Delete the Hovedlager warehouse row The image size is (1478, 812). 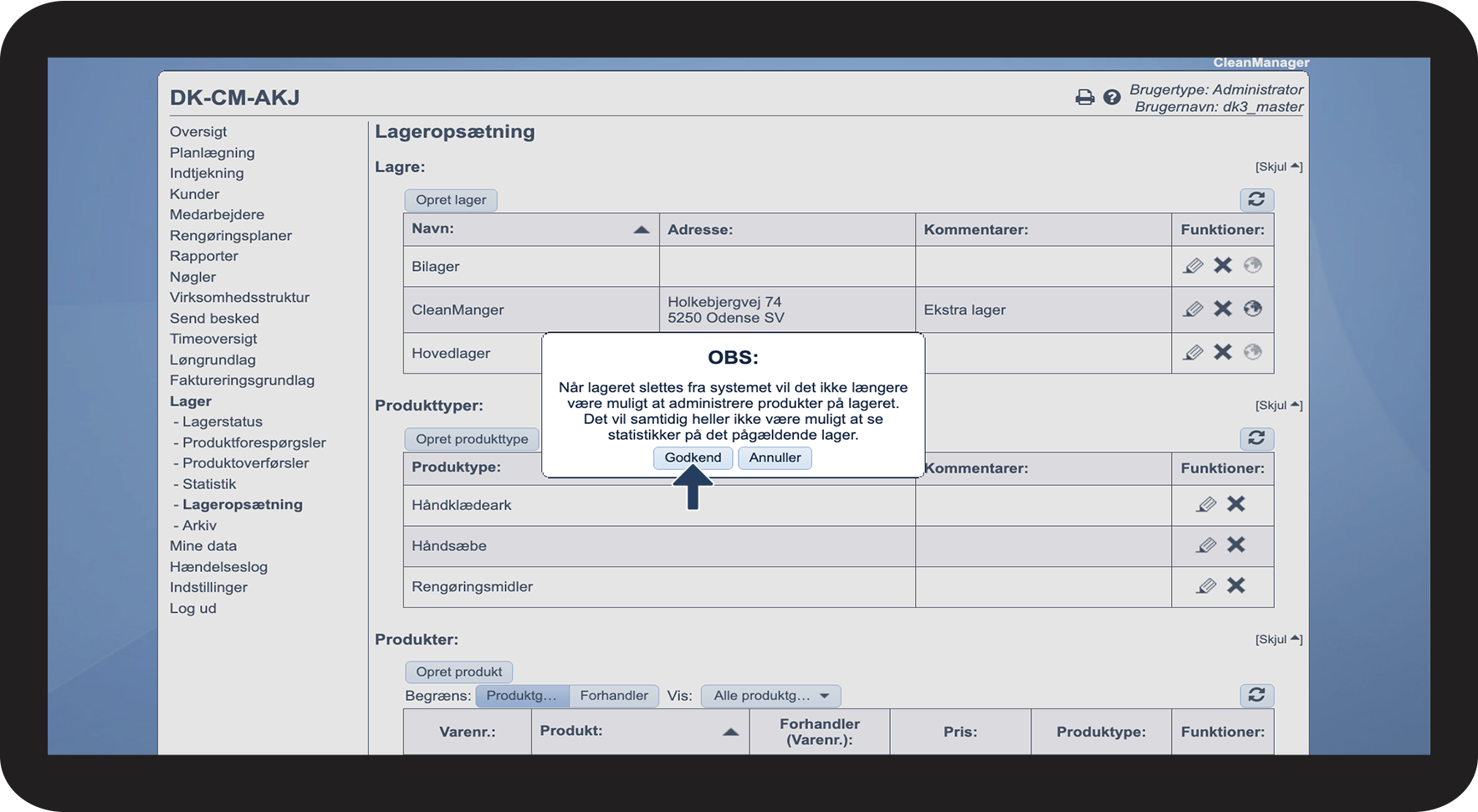[1223, 352]
